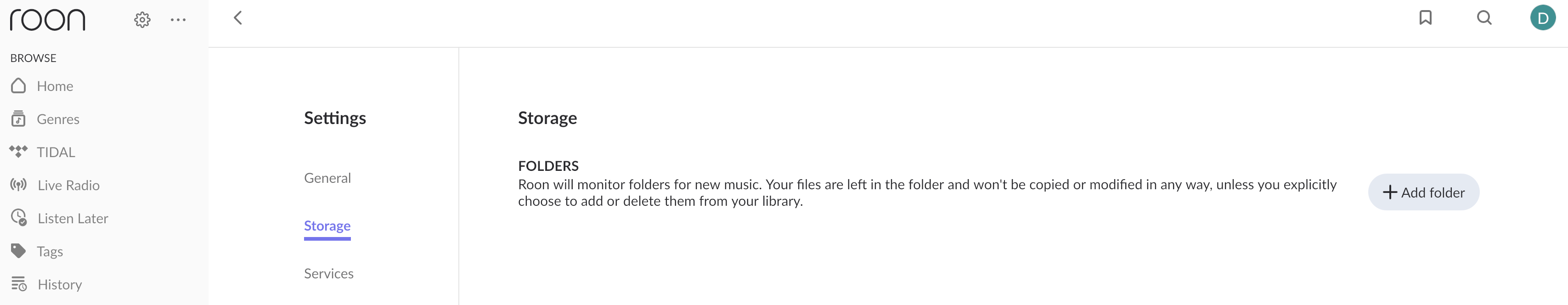Click the bookmark icon
This screenshot has width=1568, height=305.
[1425, 17]
